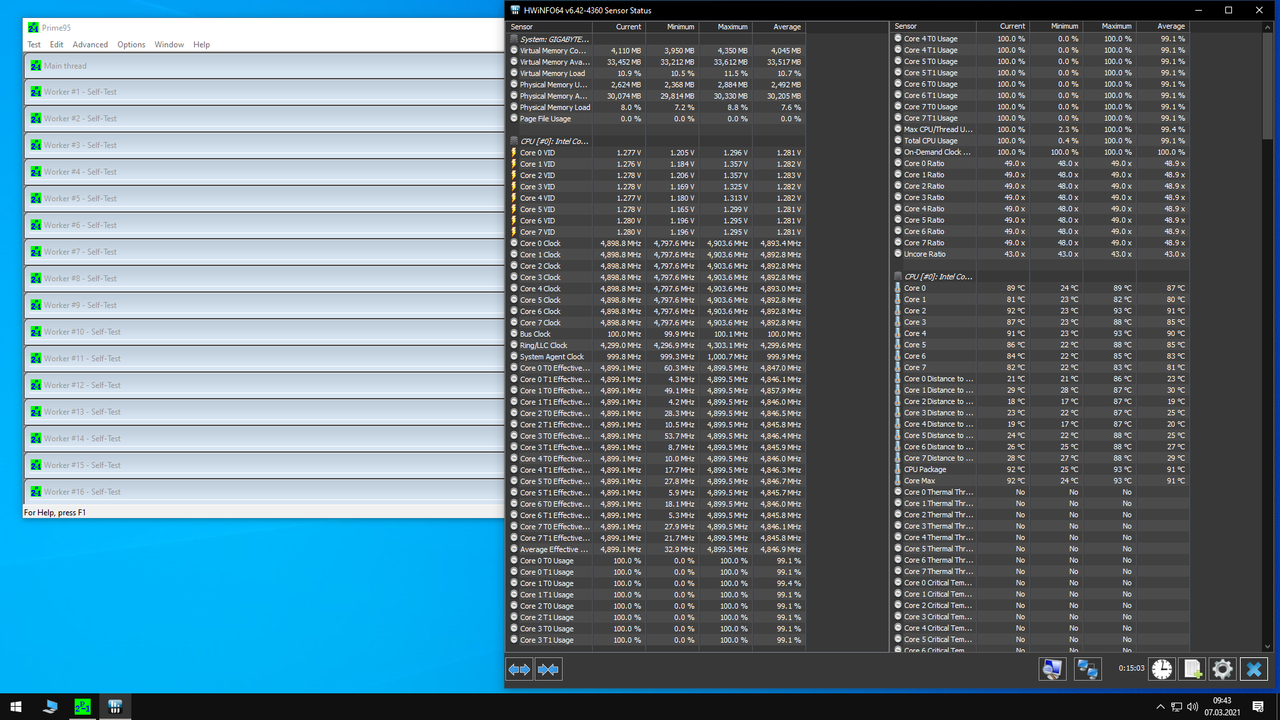Open the Options menu in Prime95
The image size is (1280, 720).
131,45
